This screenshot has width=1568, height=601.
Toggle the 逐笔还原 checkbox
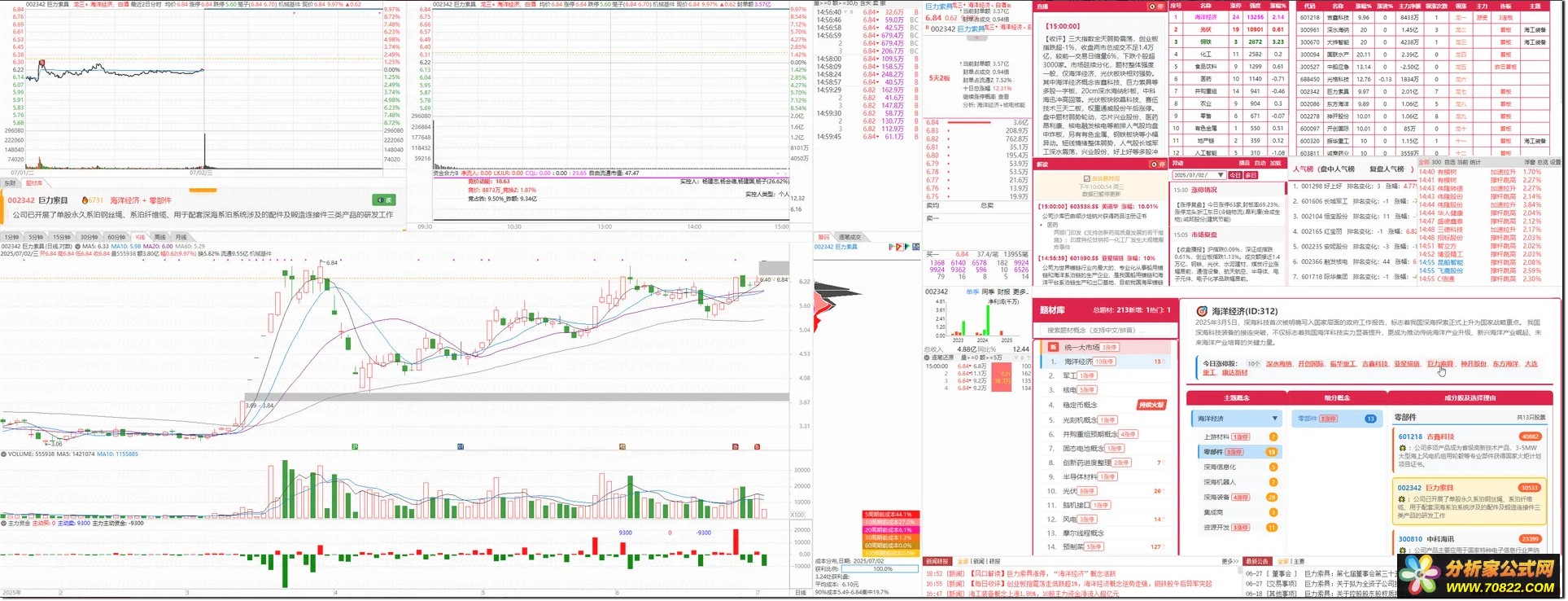[x=928, y=358]
